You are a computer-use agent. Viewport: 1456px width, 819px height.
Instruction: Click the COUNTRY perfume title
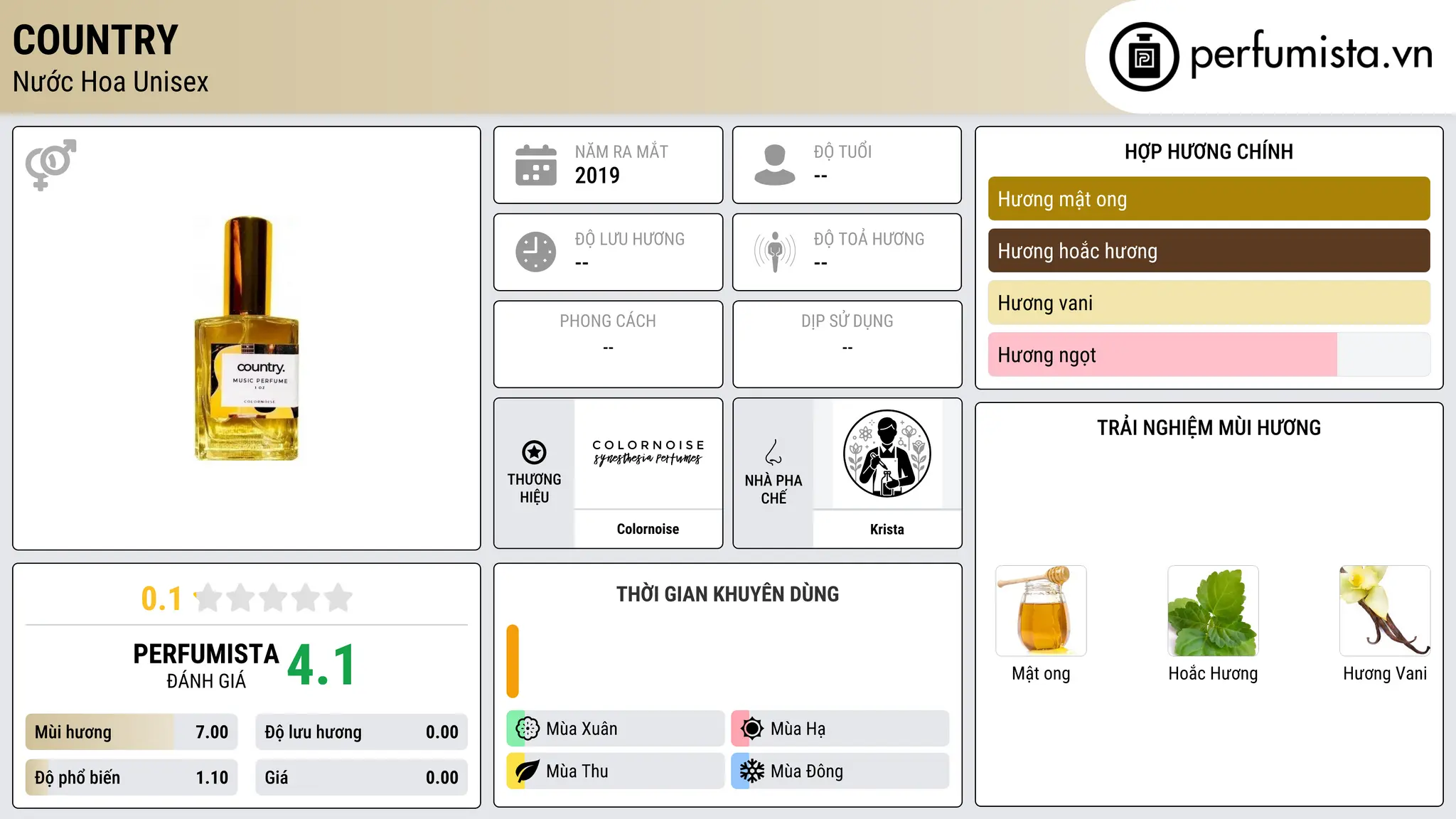(95, 40)
